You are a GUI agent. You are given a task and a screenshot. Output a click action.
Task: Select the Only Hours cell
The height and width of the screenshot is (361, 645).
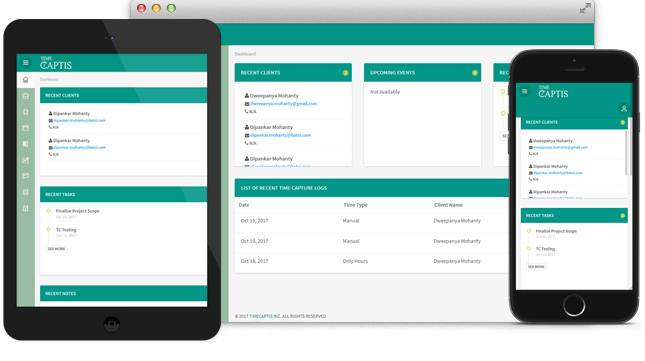click(355, 261)
